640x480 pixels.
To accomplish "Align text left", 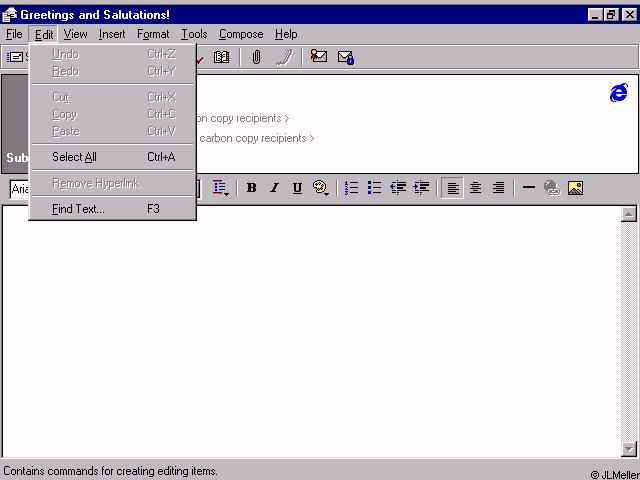I will coord(453,188).
